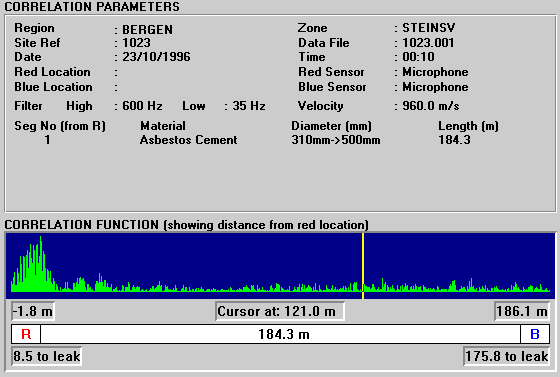Screen dimensions: 560x377
Task: Select the -1.8 m start distance box
Action: [x=33, y=311]
